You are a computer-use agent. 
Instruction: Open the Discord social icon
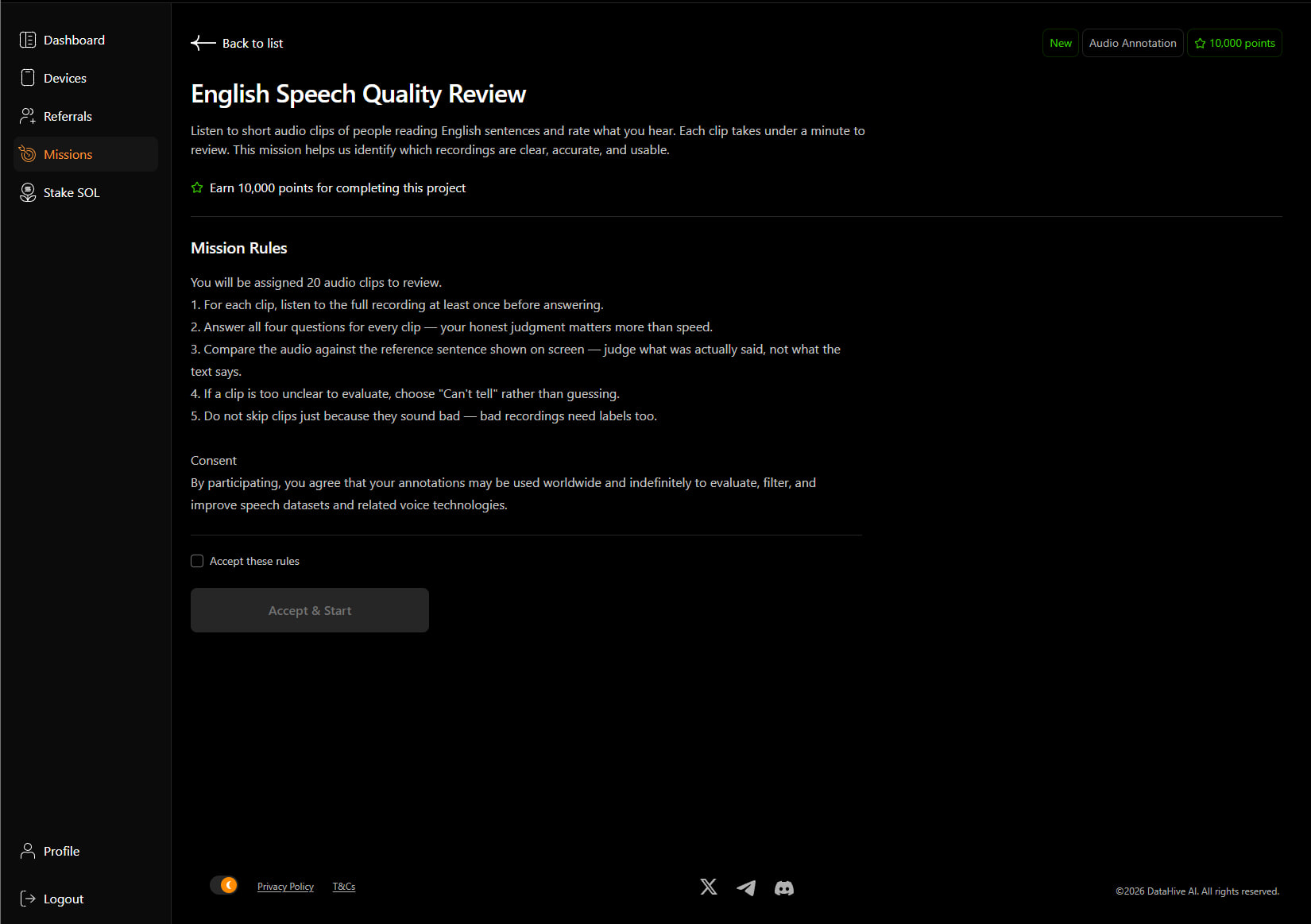784,887
